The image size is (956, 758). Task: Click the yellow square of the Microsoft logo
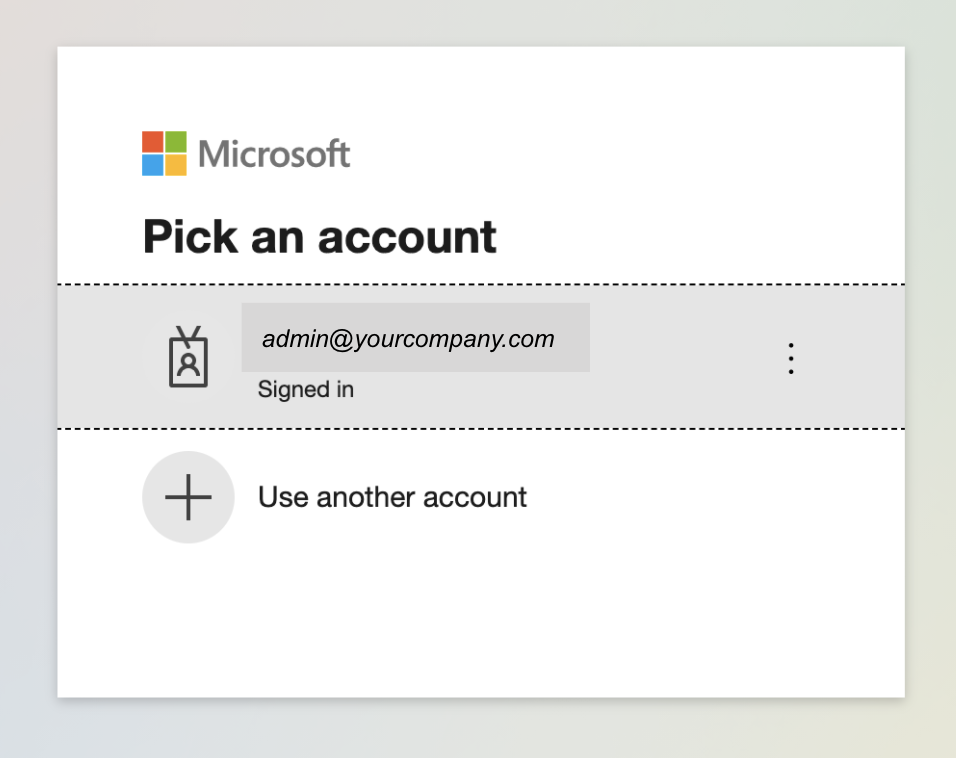[176, 165]
